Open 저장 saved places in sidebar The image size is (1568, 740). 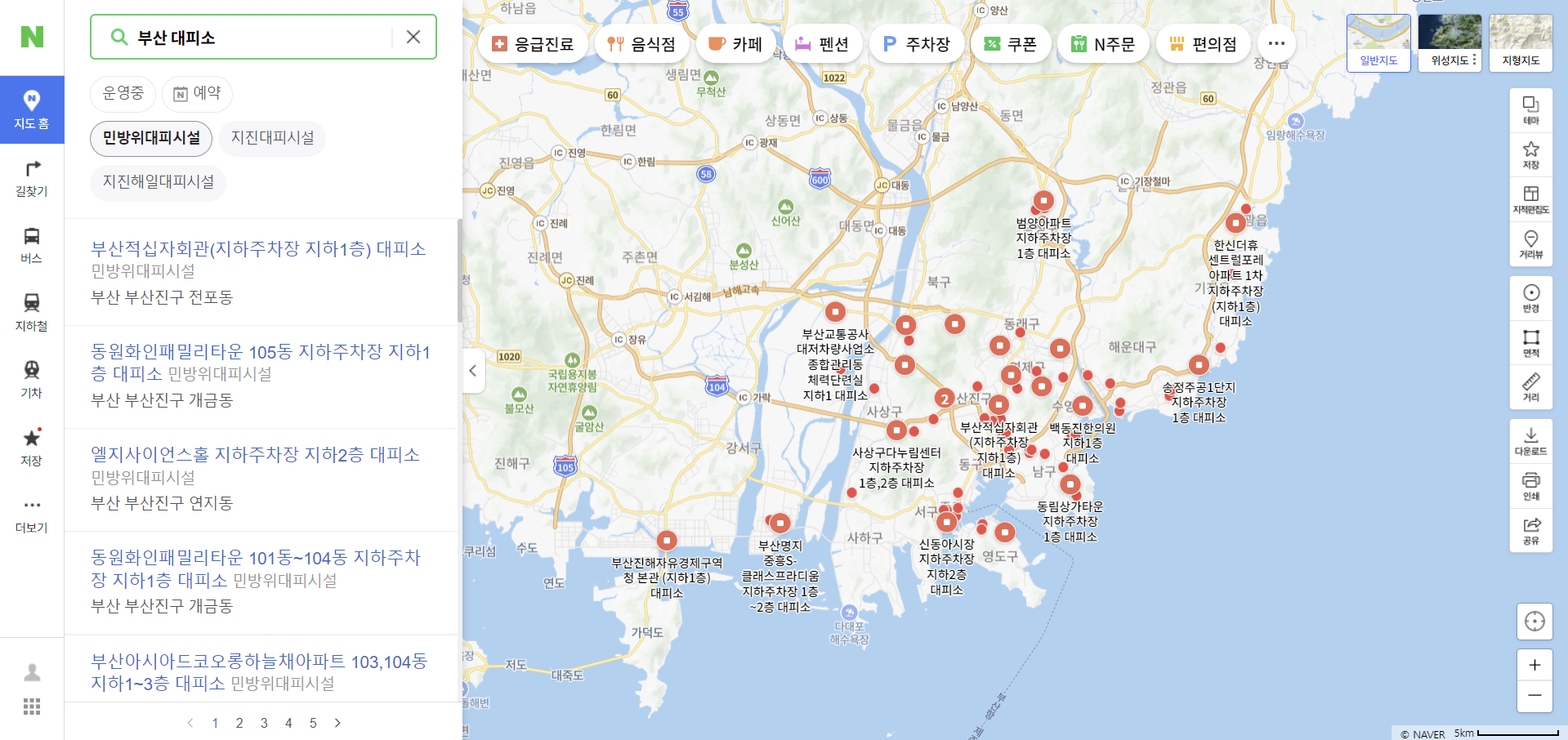[x=32, y=448]
